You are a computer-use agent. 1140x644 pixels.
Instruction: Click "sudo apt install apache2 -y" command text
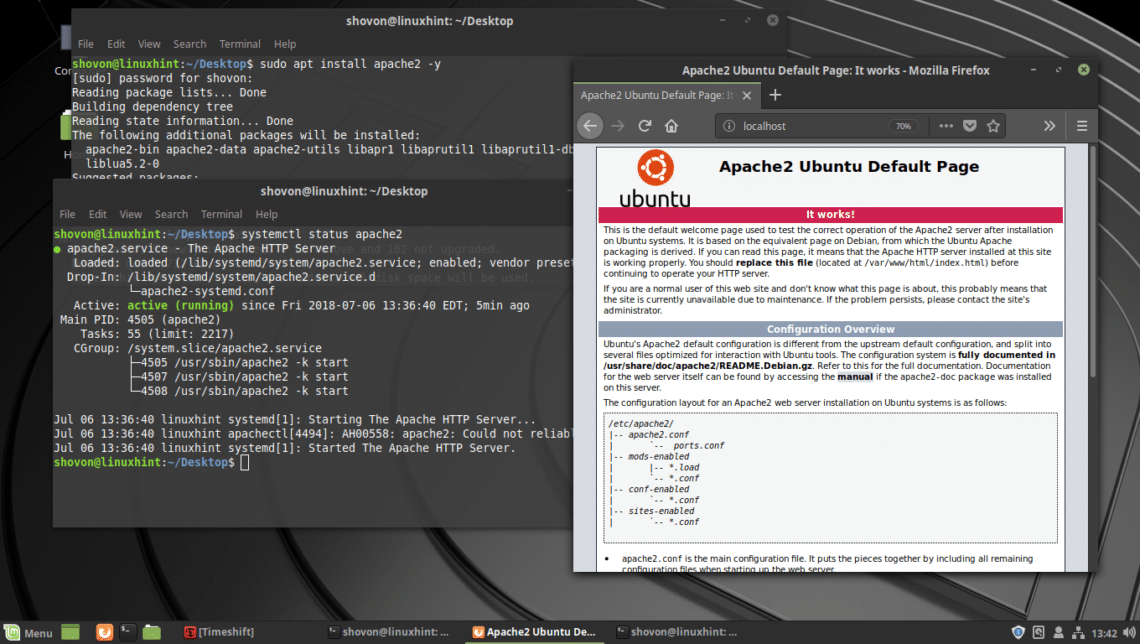350,64
